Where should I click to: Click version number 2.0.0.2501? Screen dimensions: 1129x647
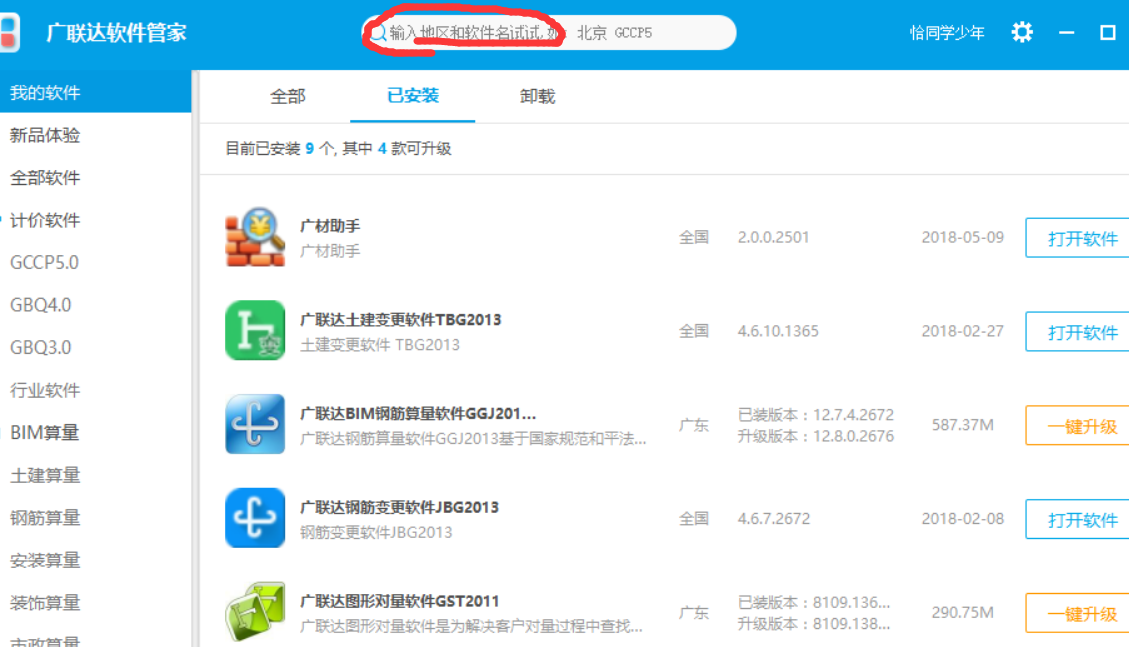(x=773, y=237)
